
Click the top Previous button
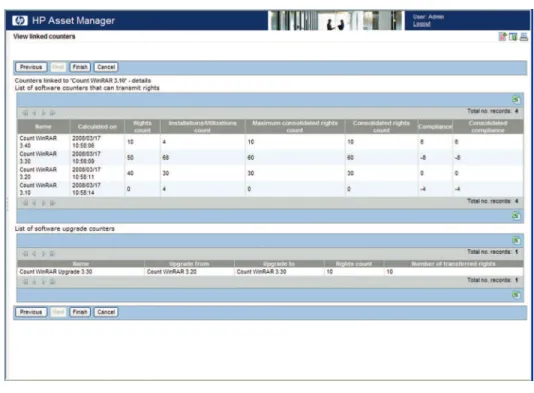[x=31, y=67]
